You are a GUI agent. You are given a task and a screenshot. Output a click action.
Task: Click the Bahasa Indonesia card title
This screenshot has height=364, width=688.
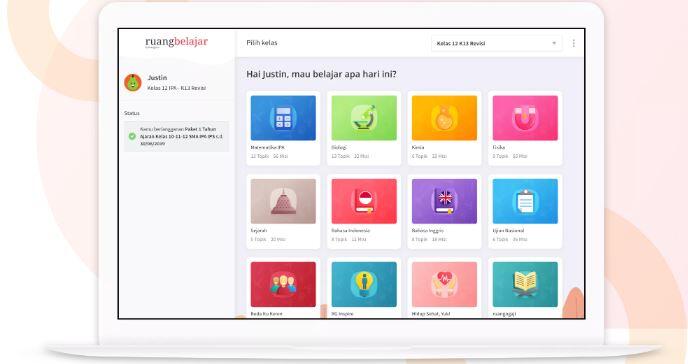(x=351, y=231)
